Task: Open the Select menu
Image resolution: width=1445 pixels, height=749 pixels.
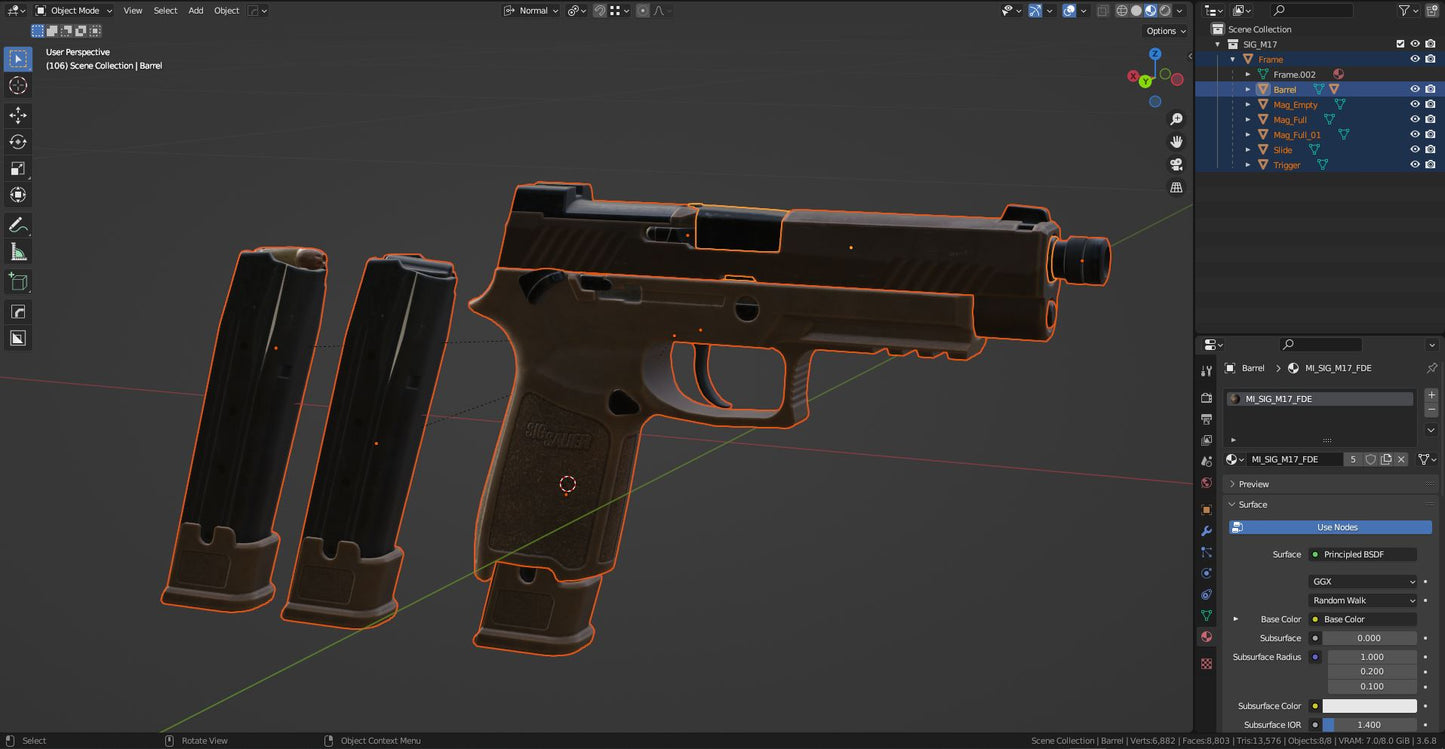Action: coord(165,11)
